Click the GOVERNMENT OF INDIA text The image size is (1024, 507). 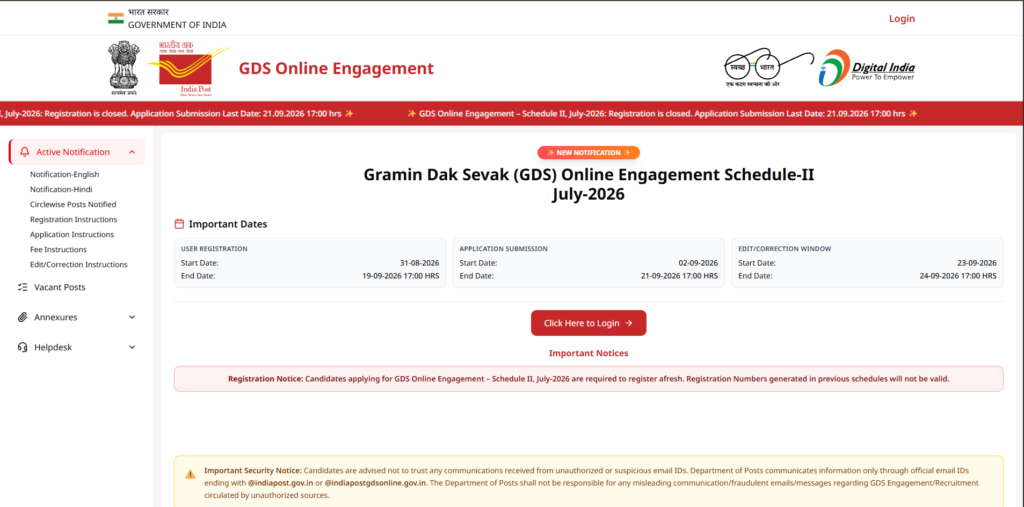pos(177,25)
